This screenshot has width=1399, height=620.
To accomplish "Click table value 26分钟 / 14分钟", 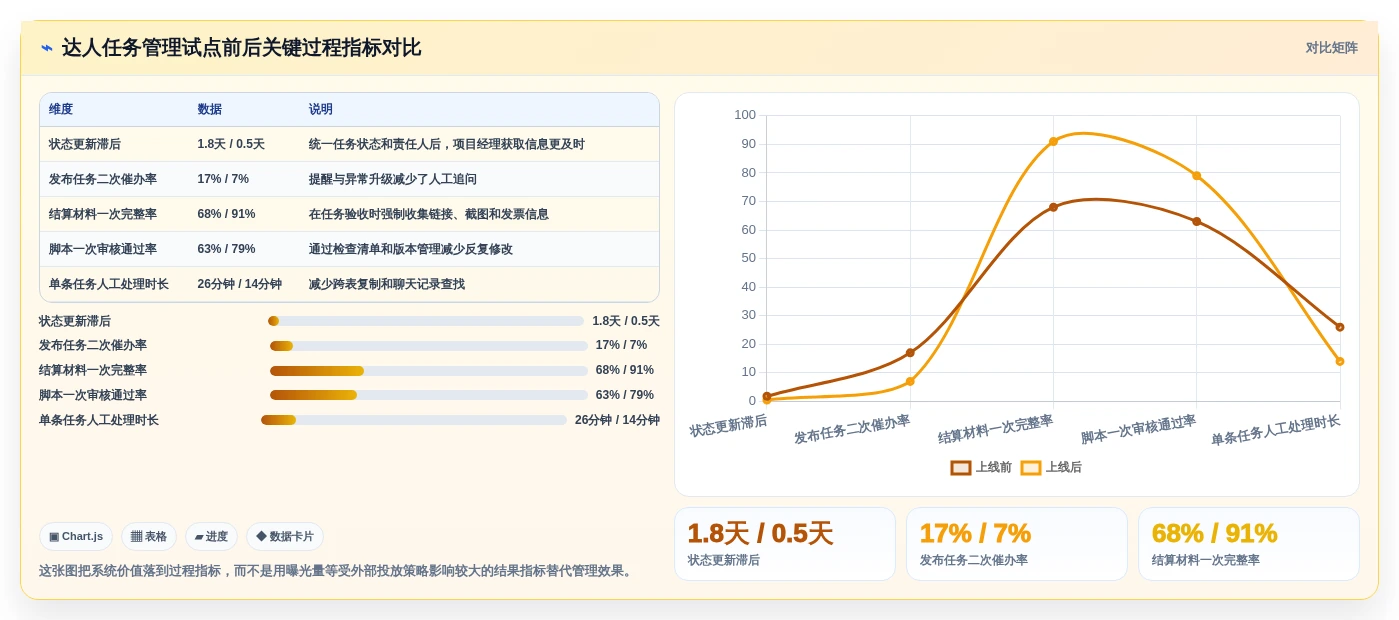I will pos(240,284).
